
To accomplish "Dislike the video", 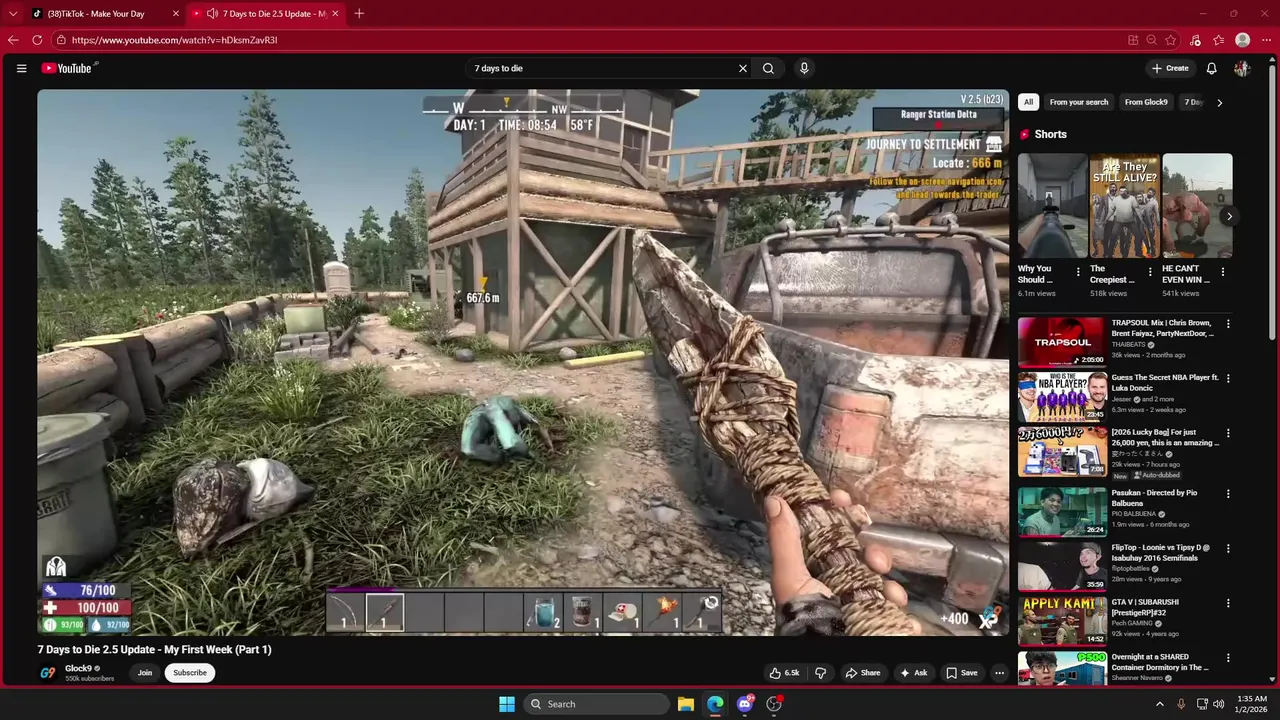I will (820, 673).
